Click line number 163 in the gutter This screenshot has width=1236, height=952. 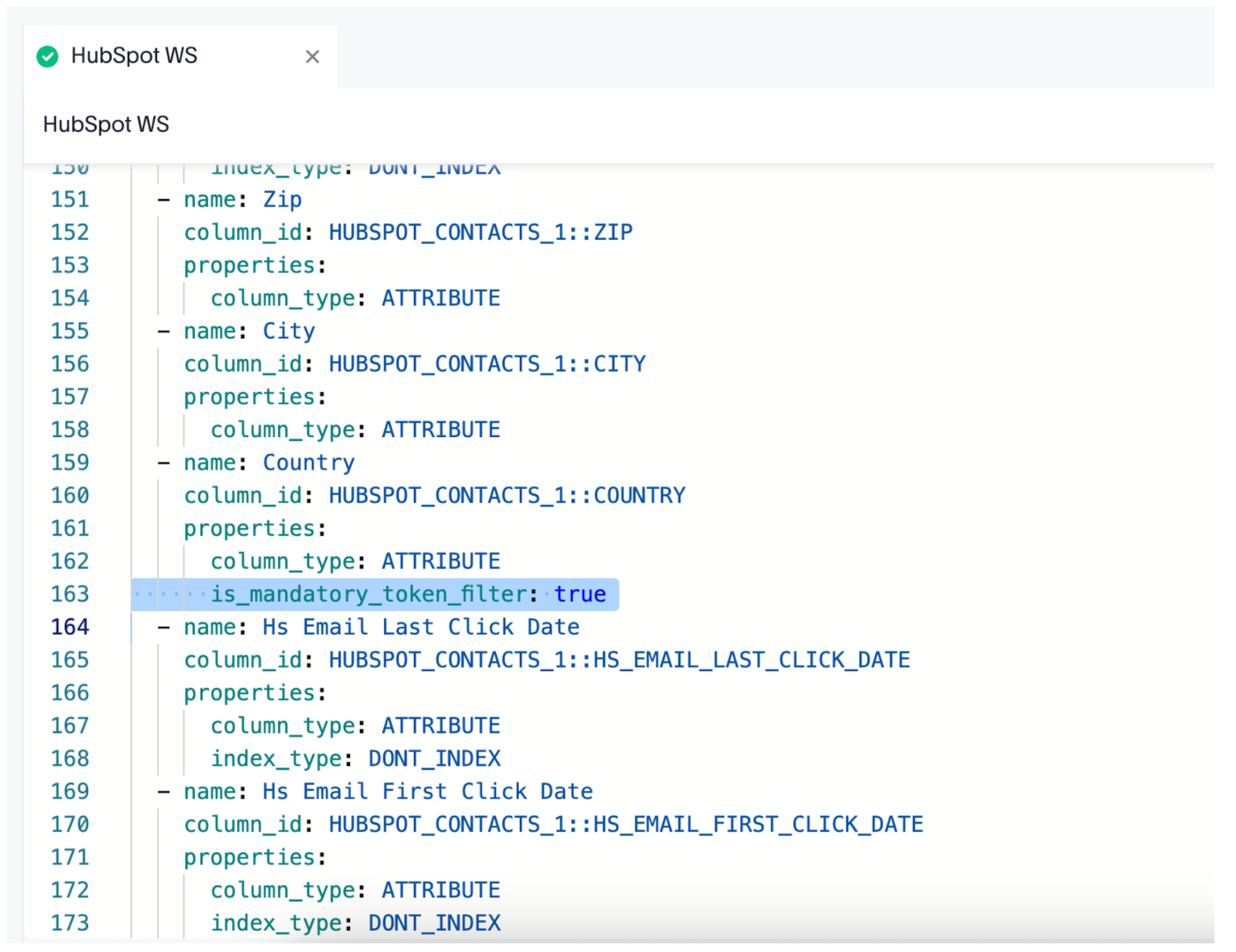(70, 594)
